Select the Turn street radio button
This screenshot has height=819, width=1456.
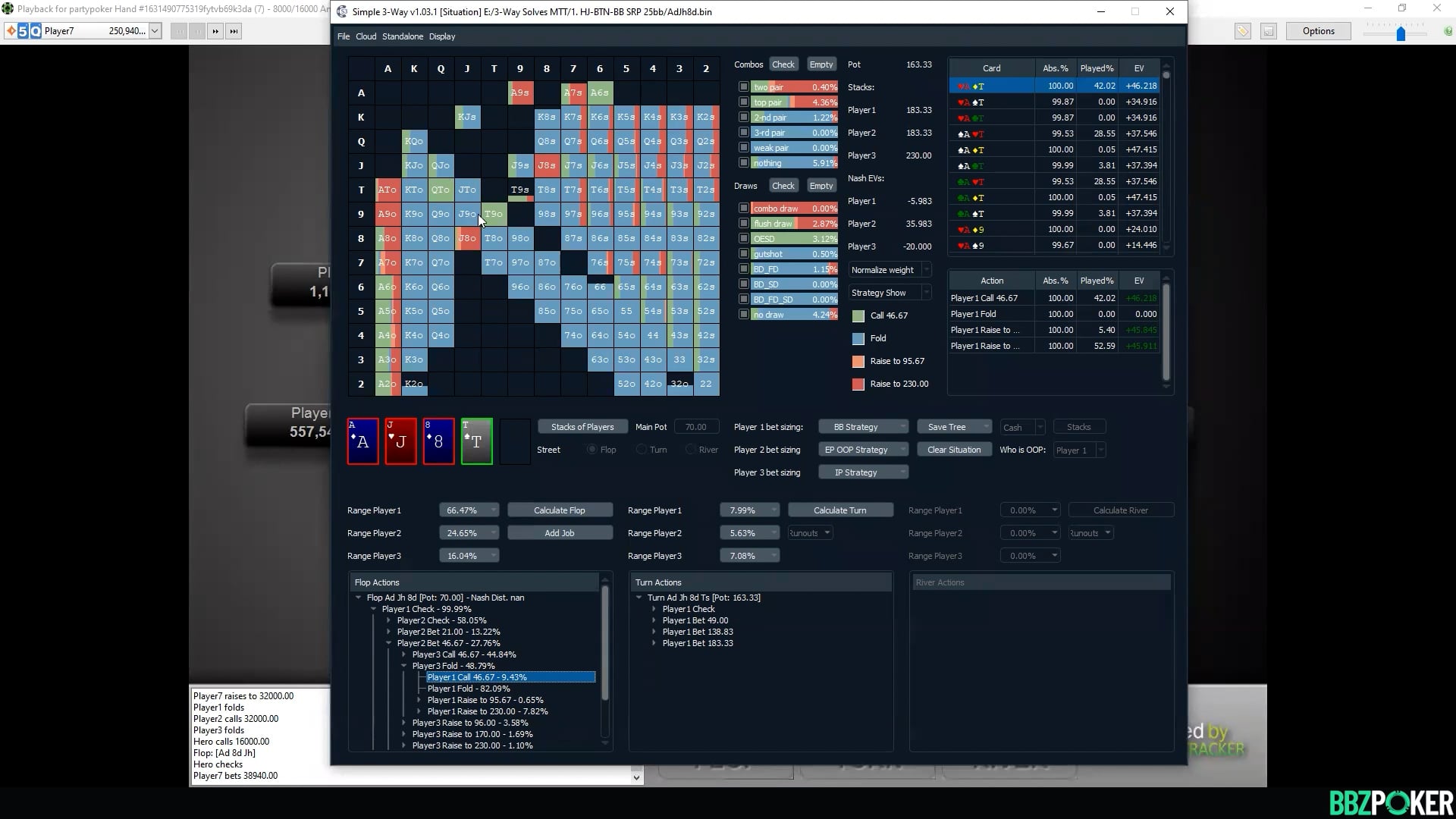[642, 450]
